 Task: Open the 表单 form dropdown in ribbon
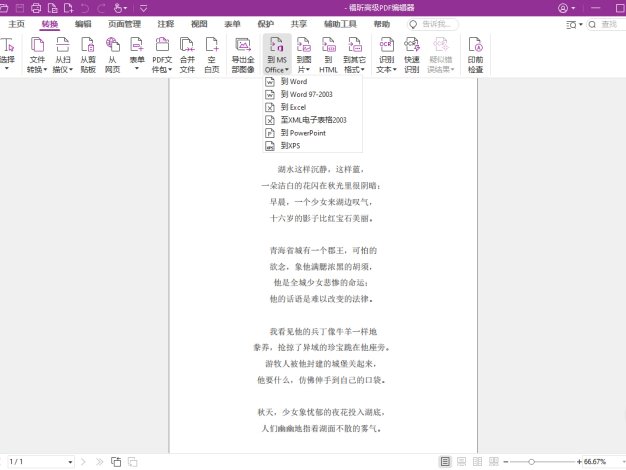pos(137,54)
